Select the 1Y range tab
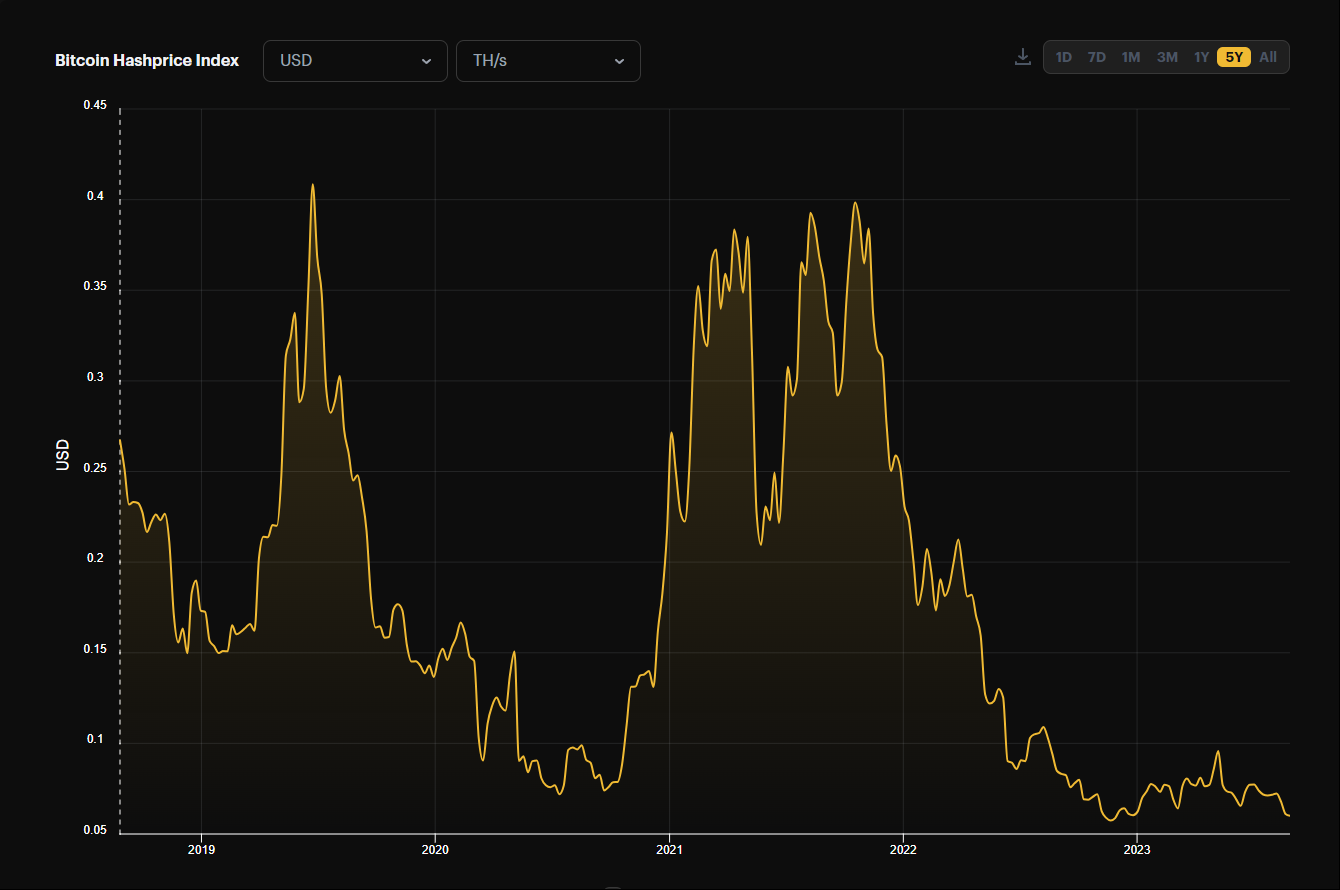This screenshot has height=890, width=1340. [1201, 57]
